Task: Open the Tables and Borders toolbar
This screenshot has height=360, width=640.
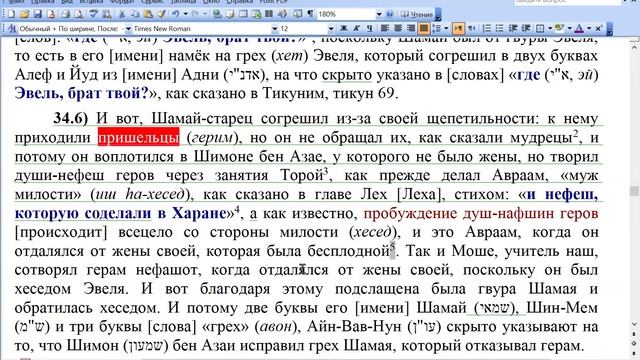Action: coord(230,14)
